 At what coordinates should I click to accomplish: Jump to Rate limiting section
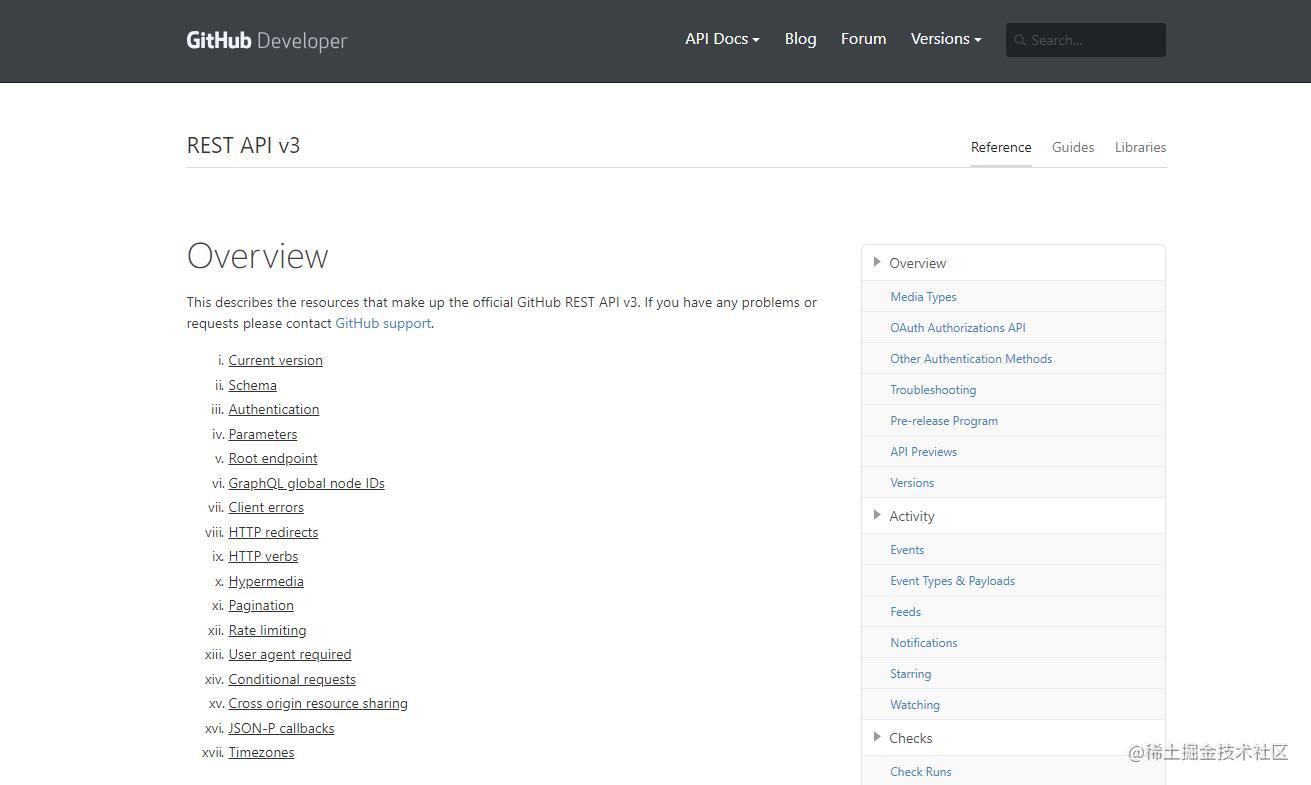pos(267,630)
